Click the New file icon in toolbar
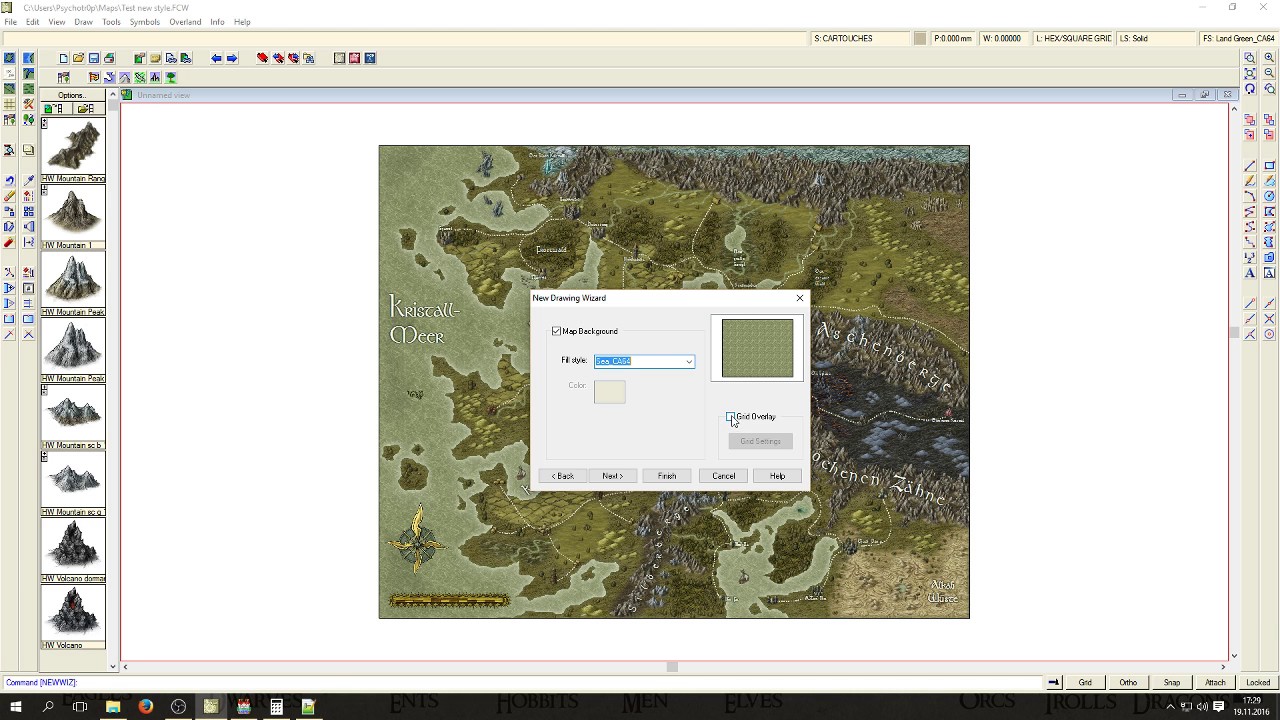This screenshot has height=720, width=1280. 64,58
